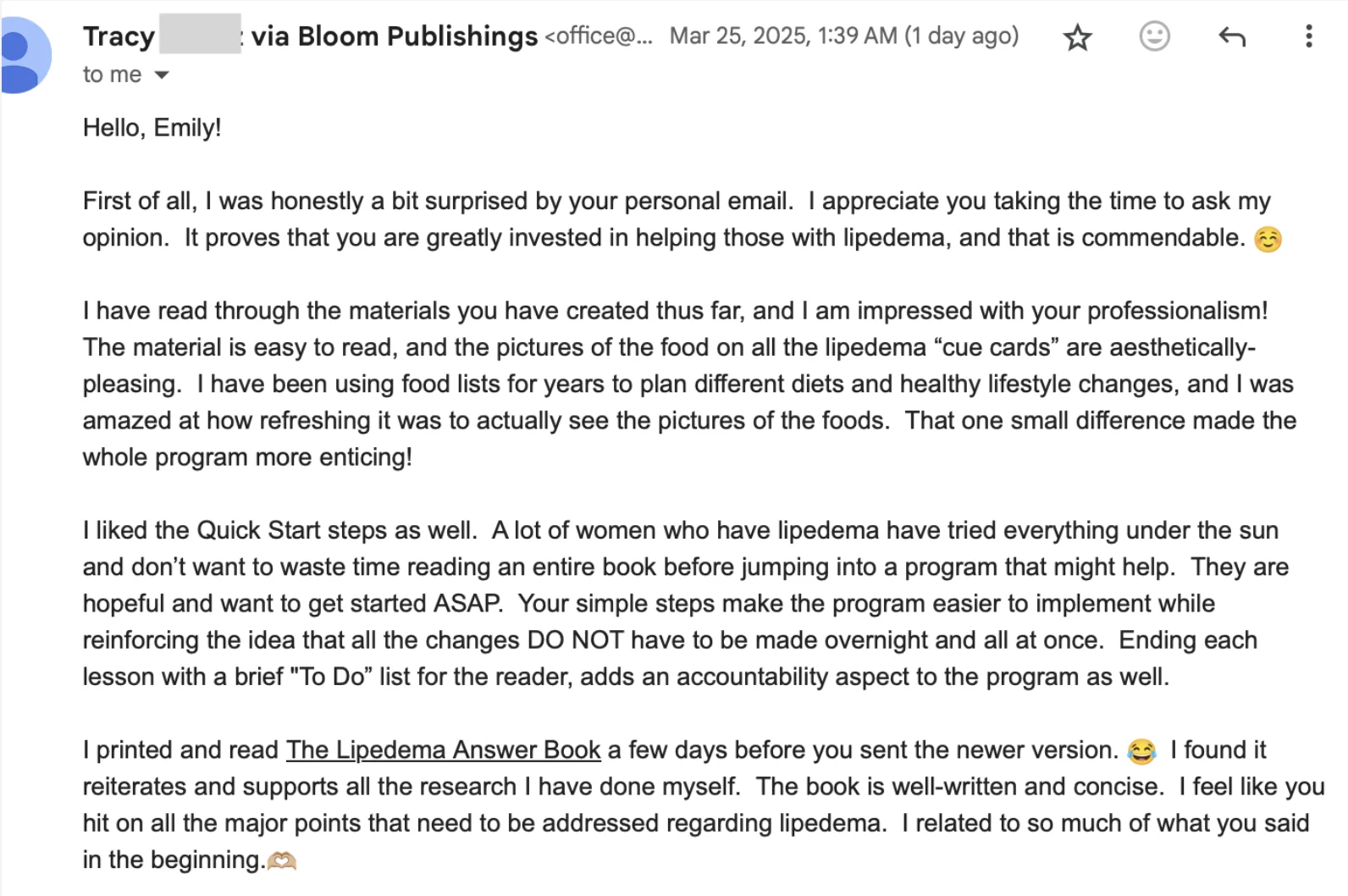Click the truncated office@ email address
This screenshot has width=1348, height=896.
tap(599, 36)
